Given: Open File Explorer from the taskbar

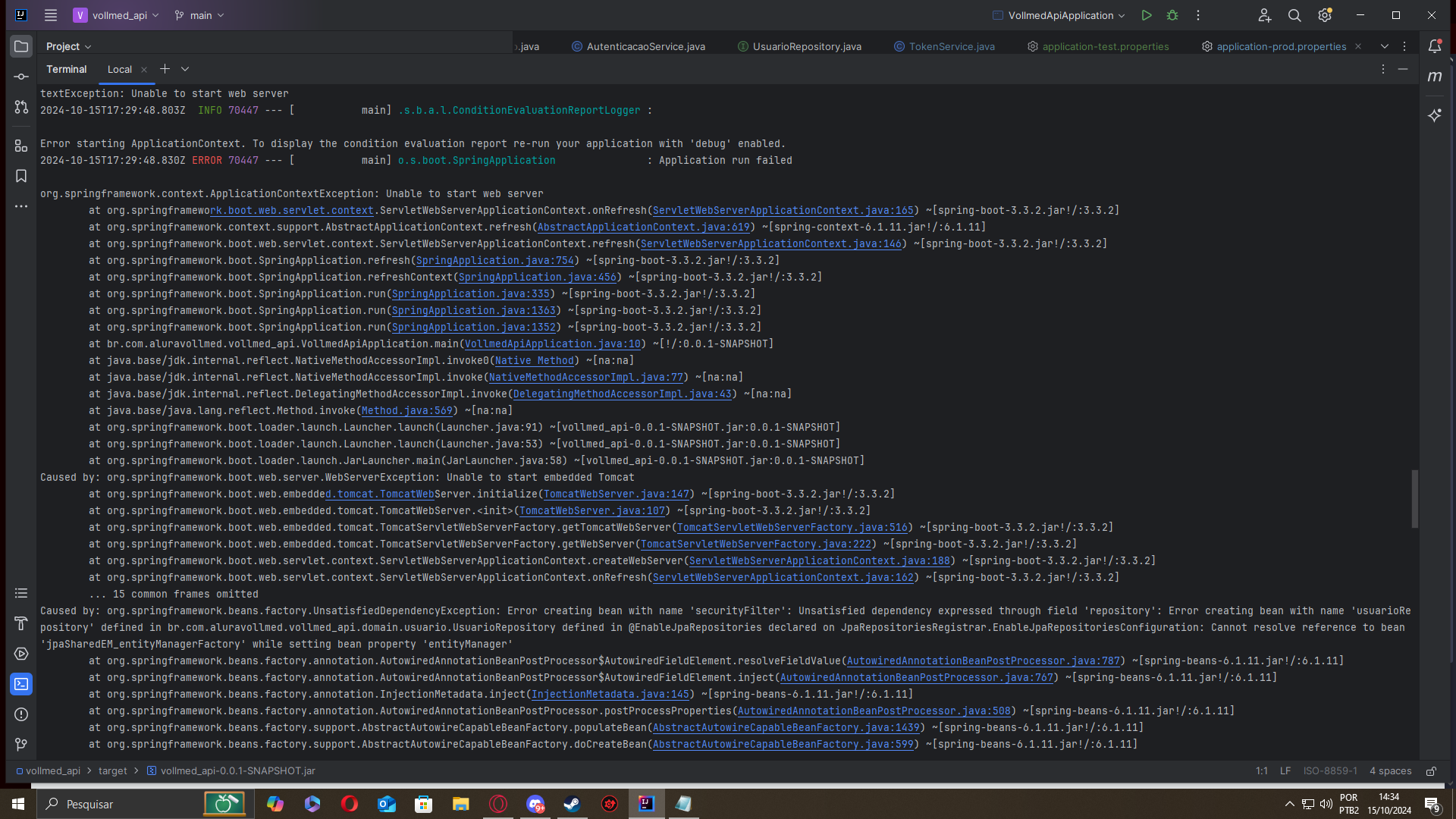Looking at the screenshot, I should pos(461,804).
